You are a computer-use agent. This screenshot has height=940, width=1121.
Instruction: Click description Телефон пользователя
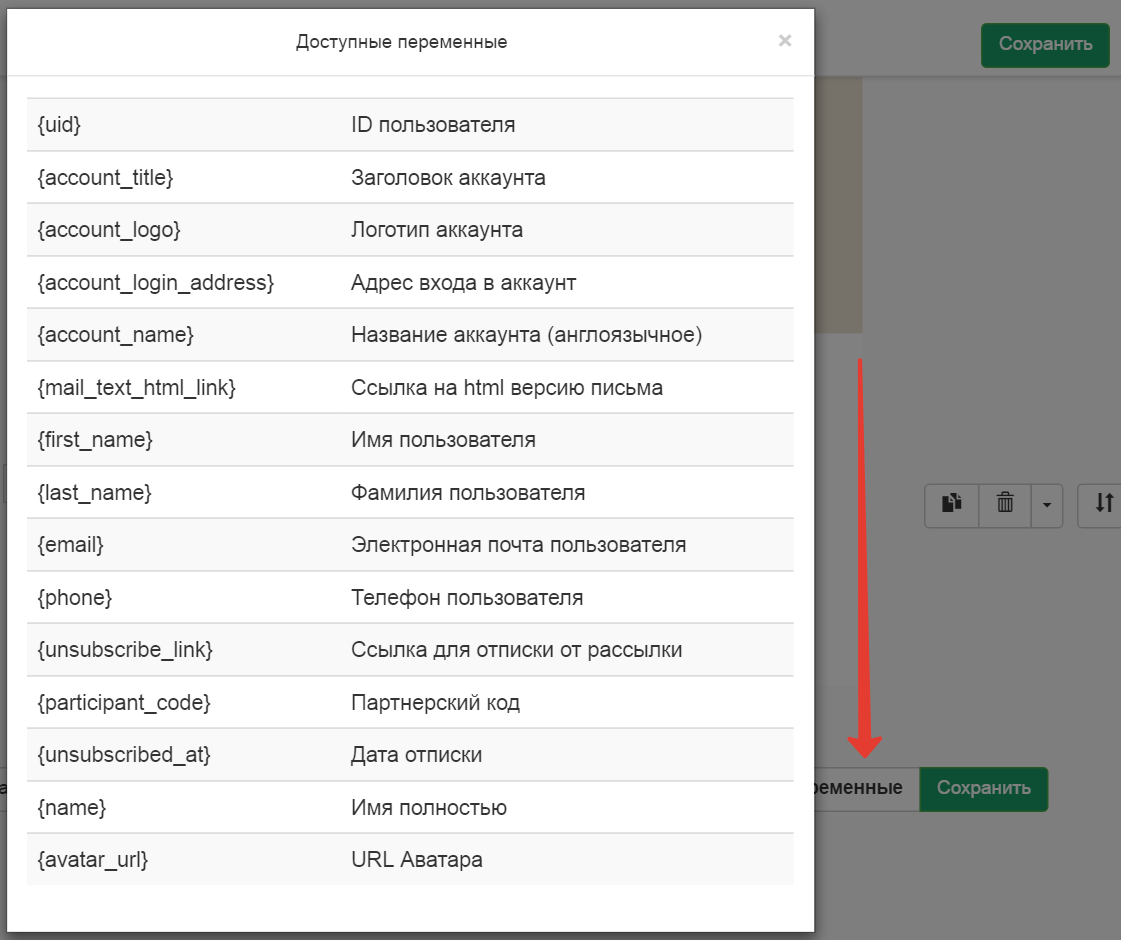(x=467, y=598)
